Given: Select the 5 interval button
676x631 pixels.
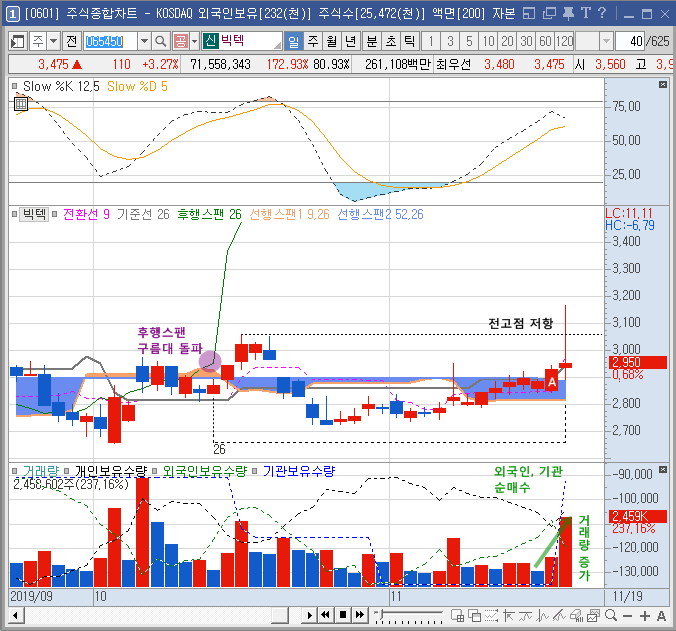Looking at the screenshot, I should (x=469, y=42).
